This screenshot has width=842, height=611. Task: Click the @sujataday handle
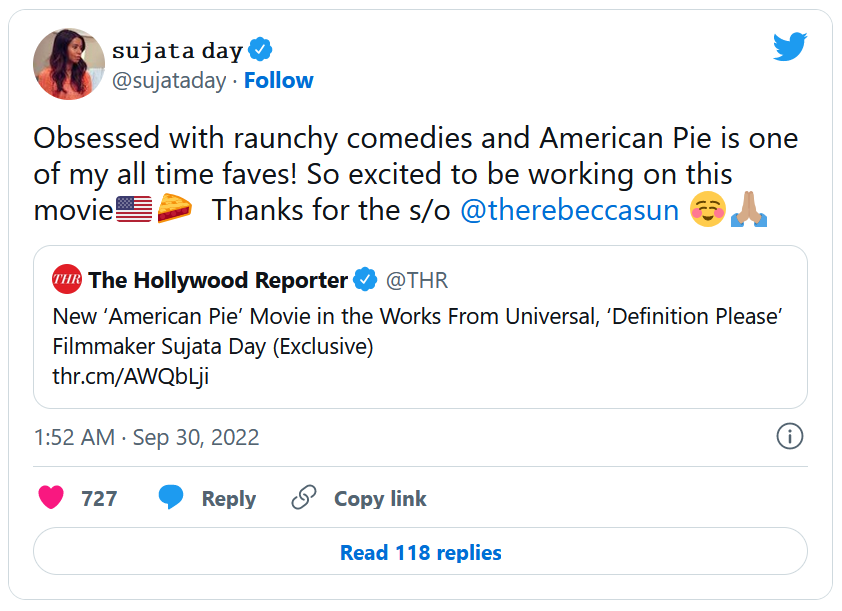169,81
